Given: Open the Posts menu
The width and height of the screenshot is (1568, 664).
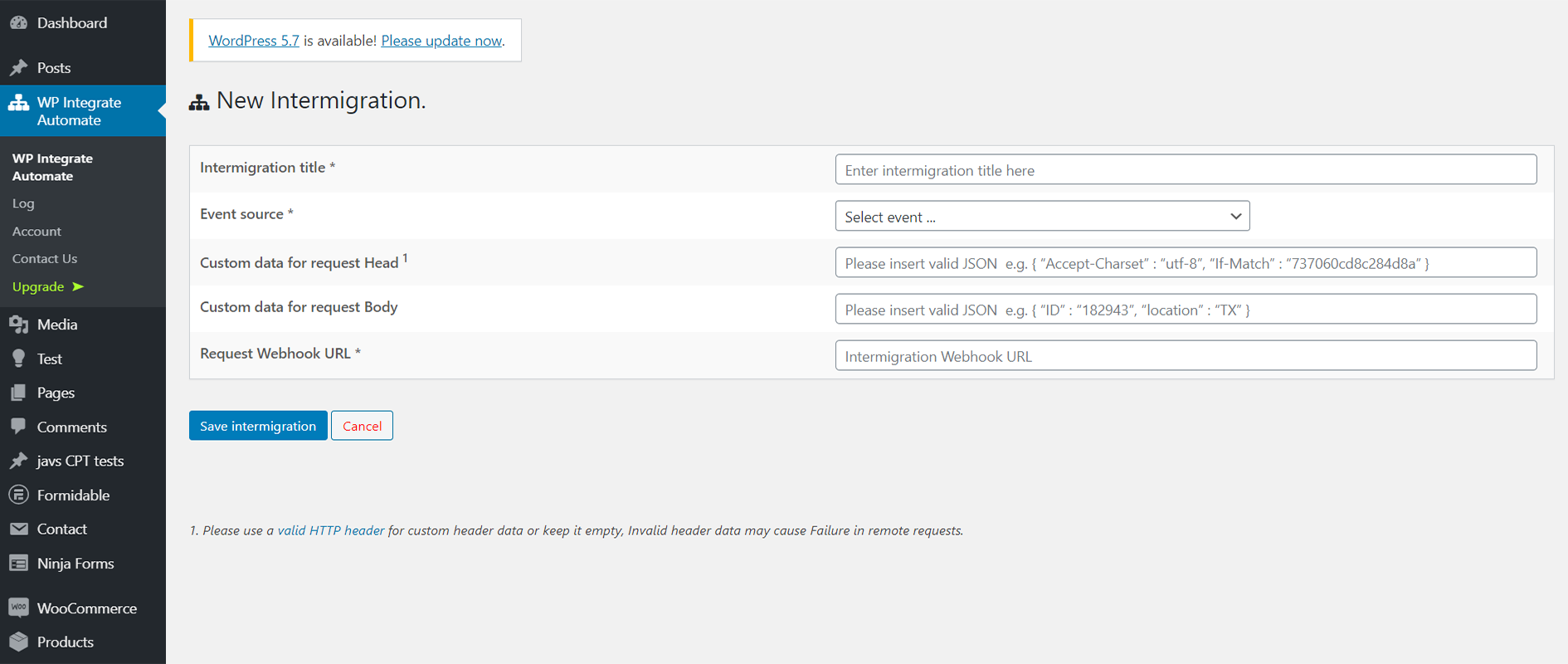Looking at the screenshot, I should coord(83,68).
